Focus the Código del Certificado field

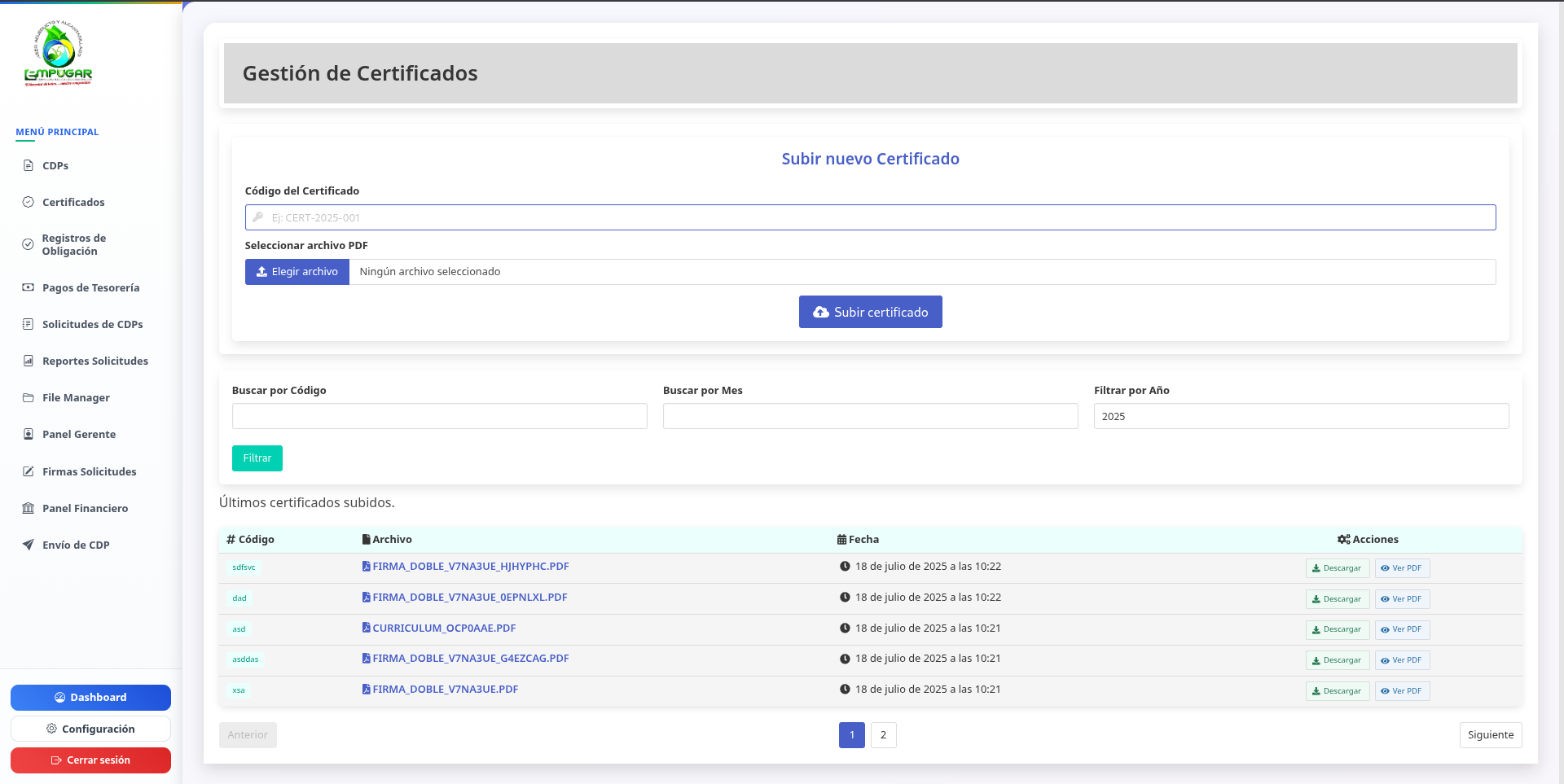870,217
